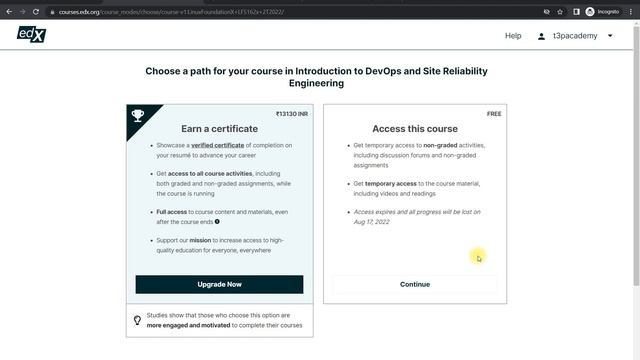Click the 'Access this course' heading
The image size is (640, 360).
point(415,129)
